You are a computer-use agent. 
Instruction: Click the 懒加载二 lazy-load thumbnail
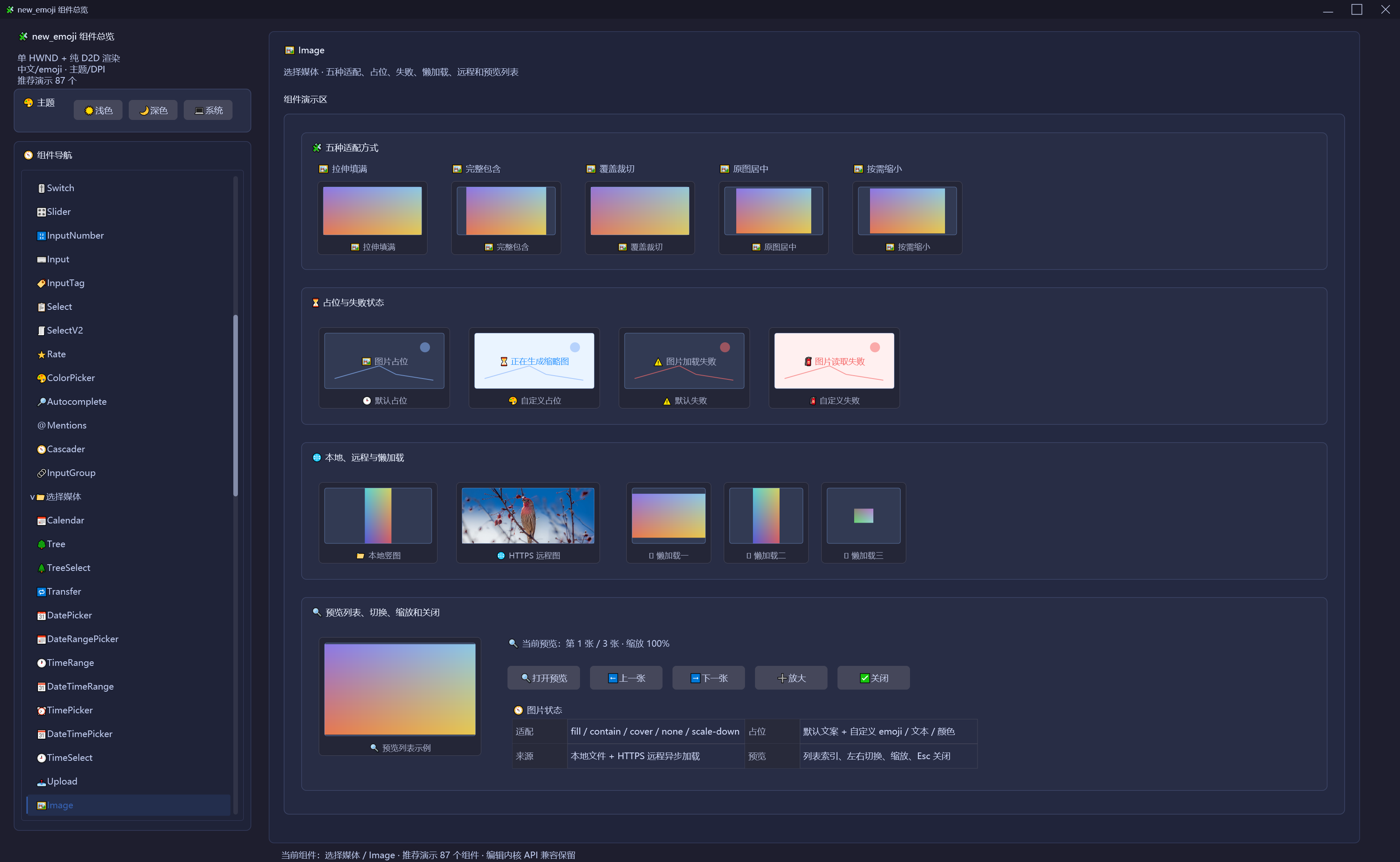766,516
